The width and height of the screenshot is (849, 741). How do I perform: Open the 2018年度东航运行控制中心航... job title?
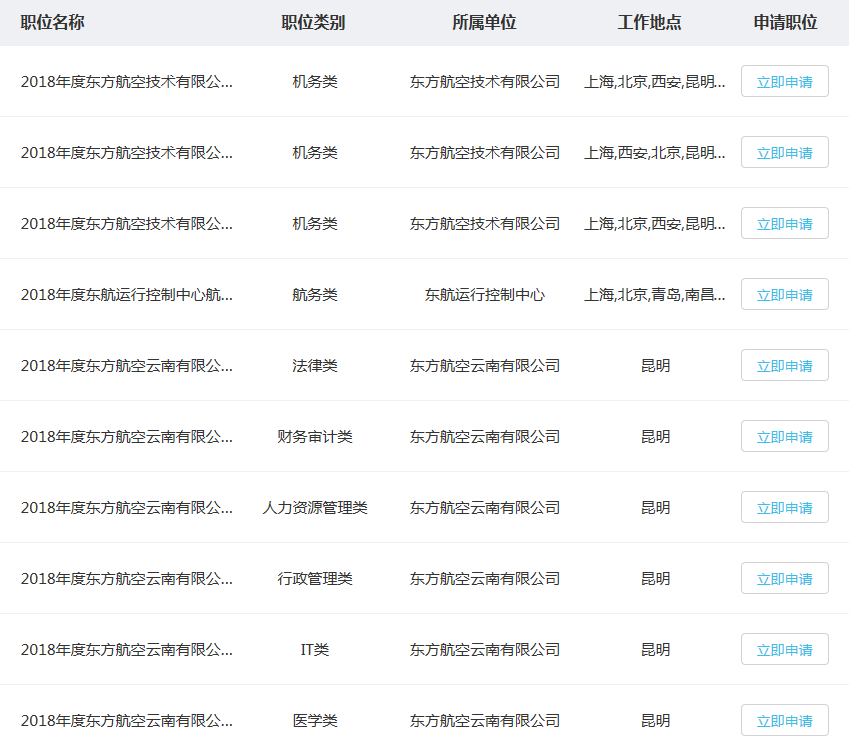(x=126, y=295)
